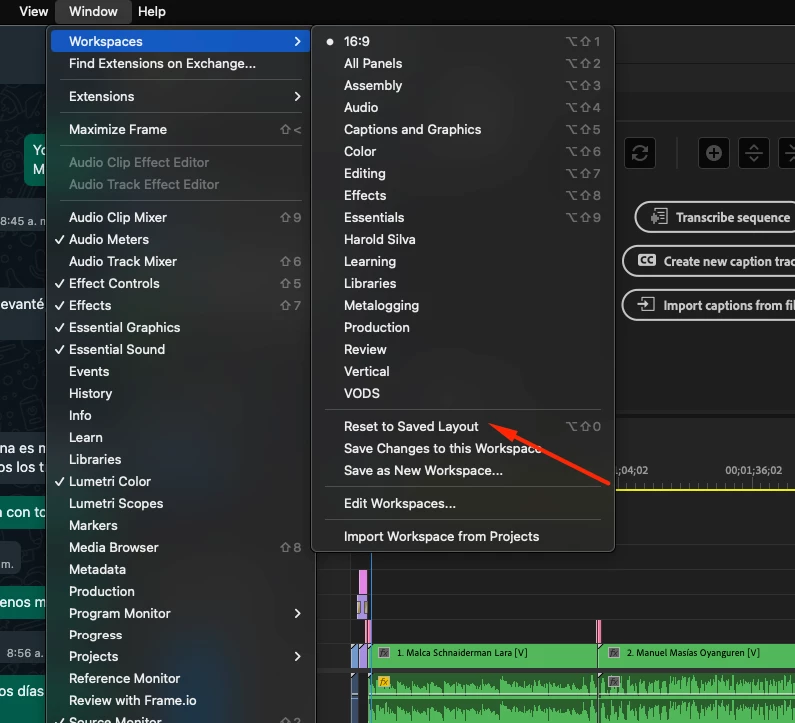This screenshot has height=723, width=795.
Task: Switch to Audio workspace
Action: click(x=463, y=107)
